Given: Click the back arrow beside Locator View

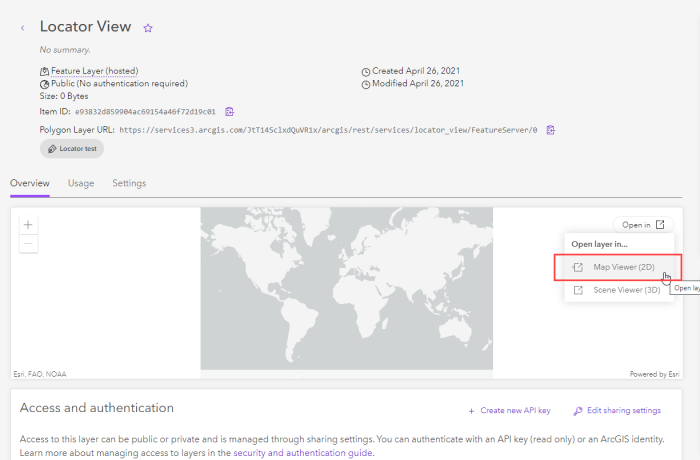Looking at the screenshot, I should pos(23,28).
